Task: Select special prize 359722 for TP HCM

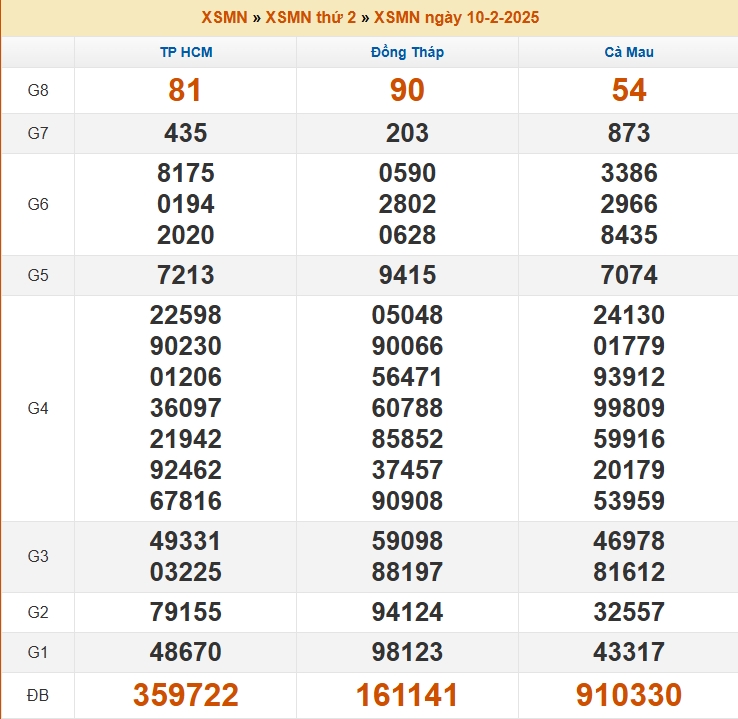Action: point(185,695)
